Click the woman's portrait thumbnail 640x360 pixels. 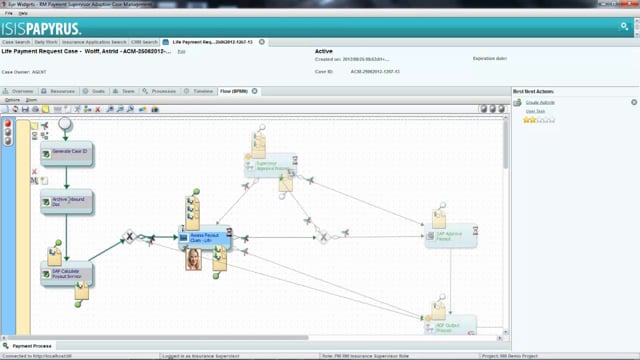pyautogui.click(x=193, y=260)
